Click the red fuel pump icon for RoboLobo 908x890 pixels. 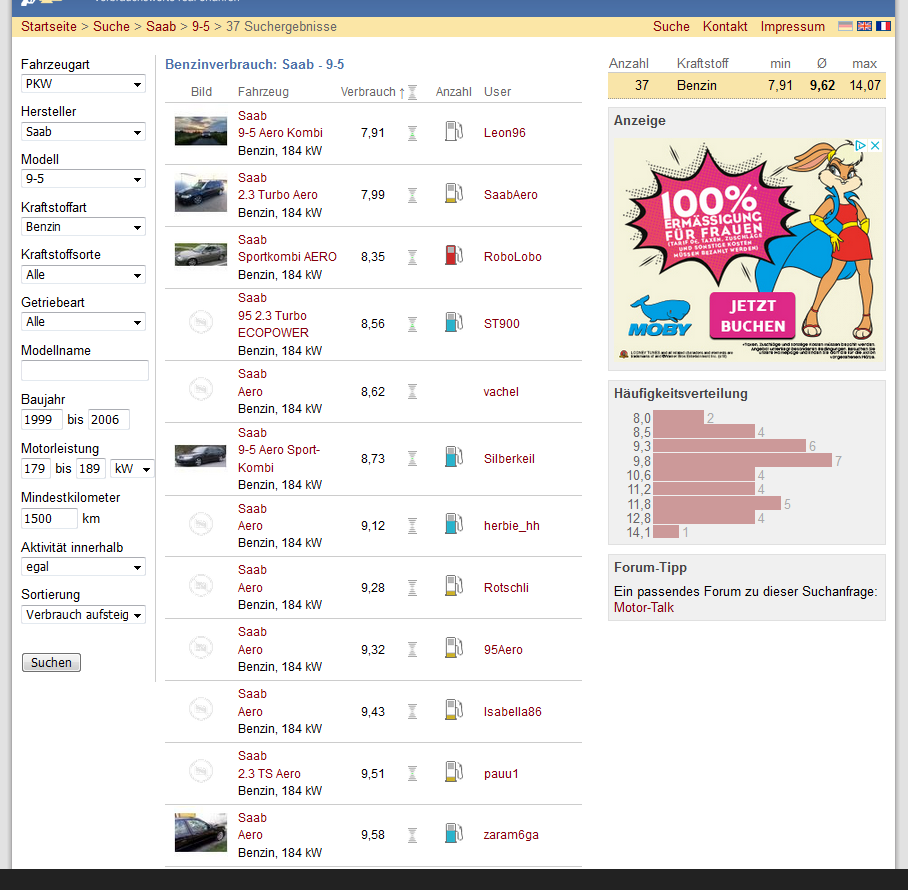click(x=454, y=255)
